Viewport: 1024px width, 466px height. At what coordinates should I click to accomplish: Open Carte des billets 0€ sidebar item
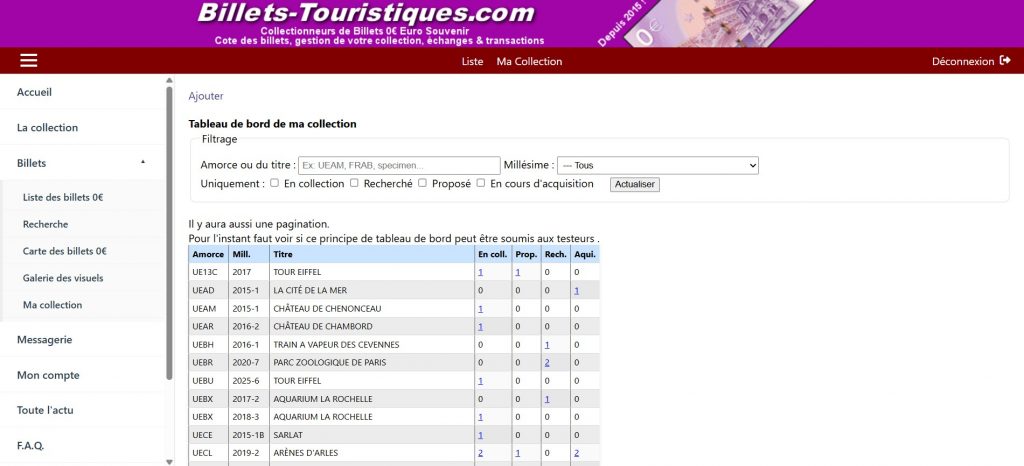click(64, 251)
